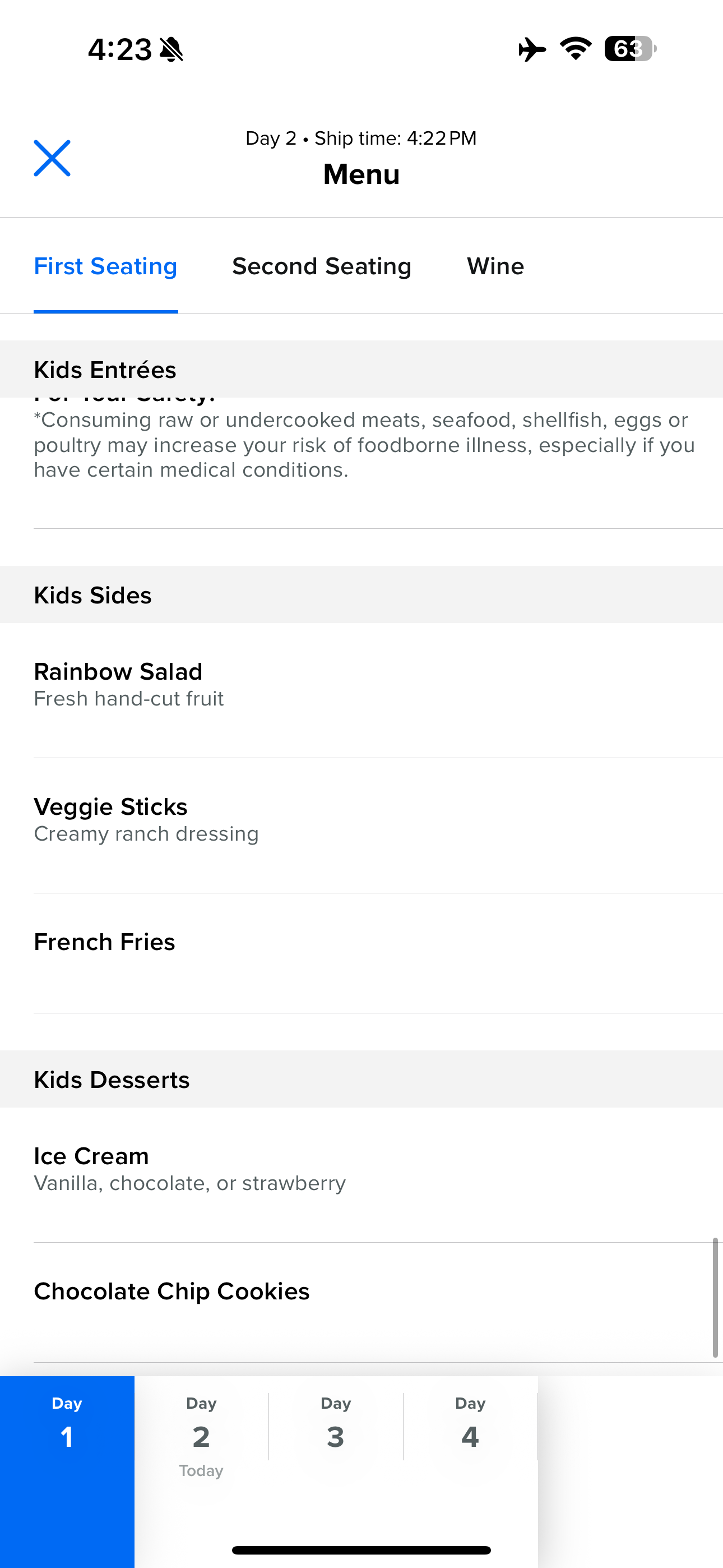Choose Day 3 menu
Image resolution: width=723 pixels, height=1568 pixels.
pos(336,1426)
